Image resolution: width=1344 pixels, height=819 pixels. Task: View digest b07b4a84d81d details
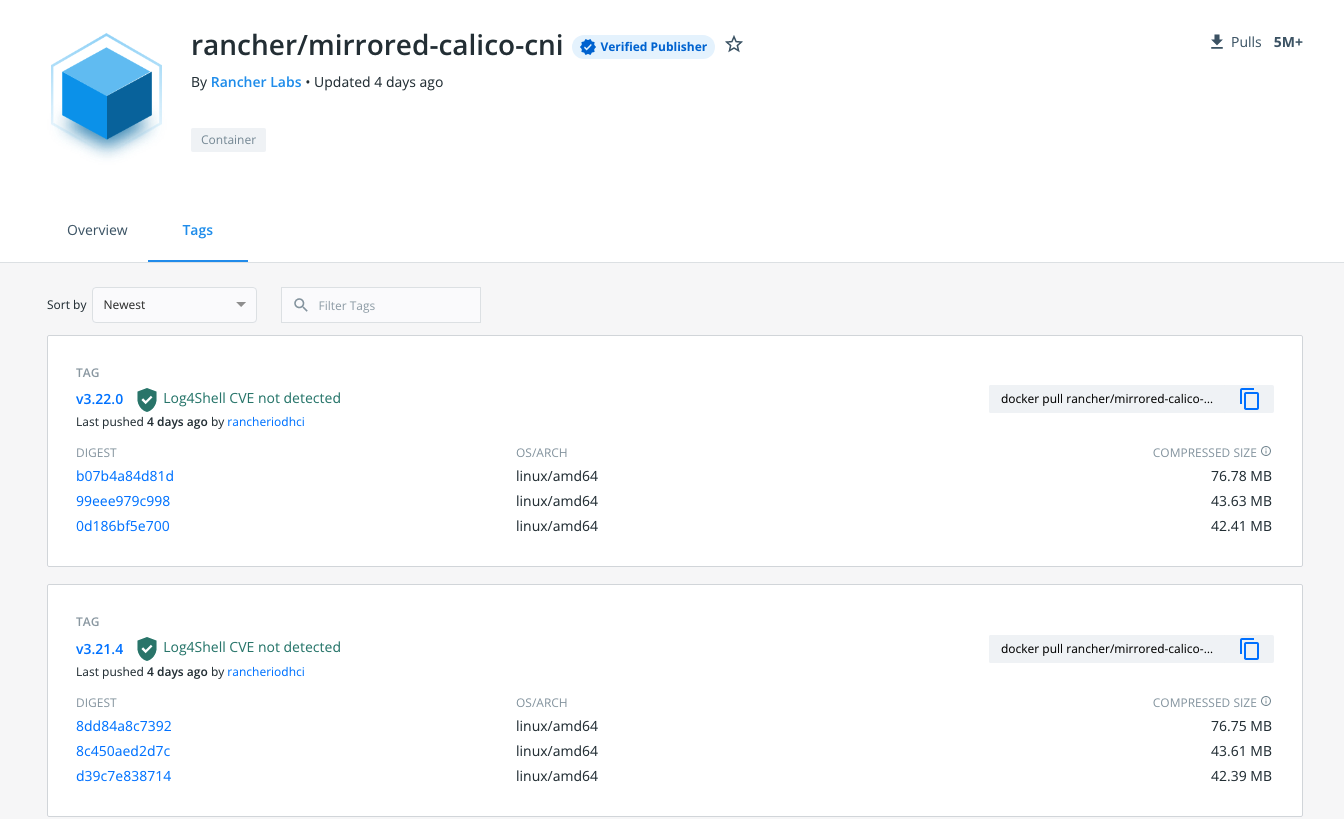(124, 475)
